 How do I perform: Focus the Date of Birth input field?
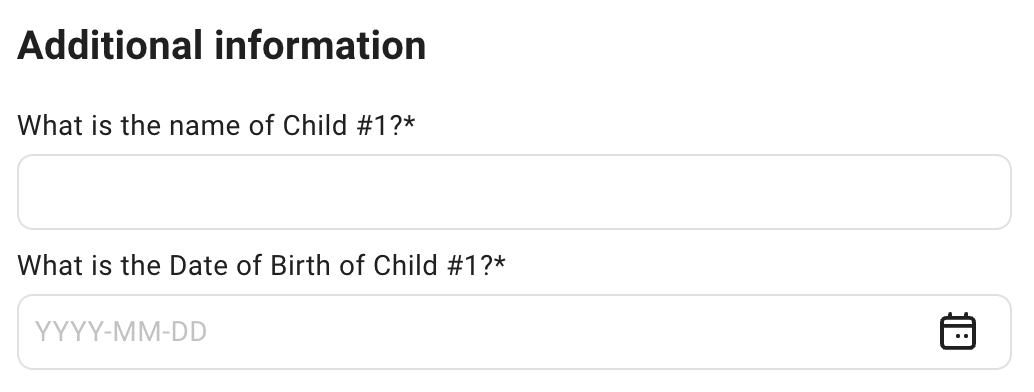tap(514, 332)
